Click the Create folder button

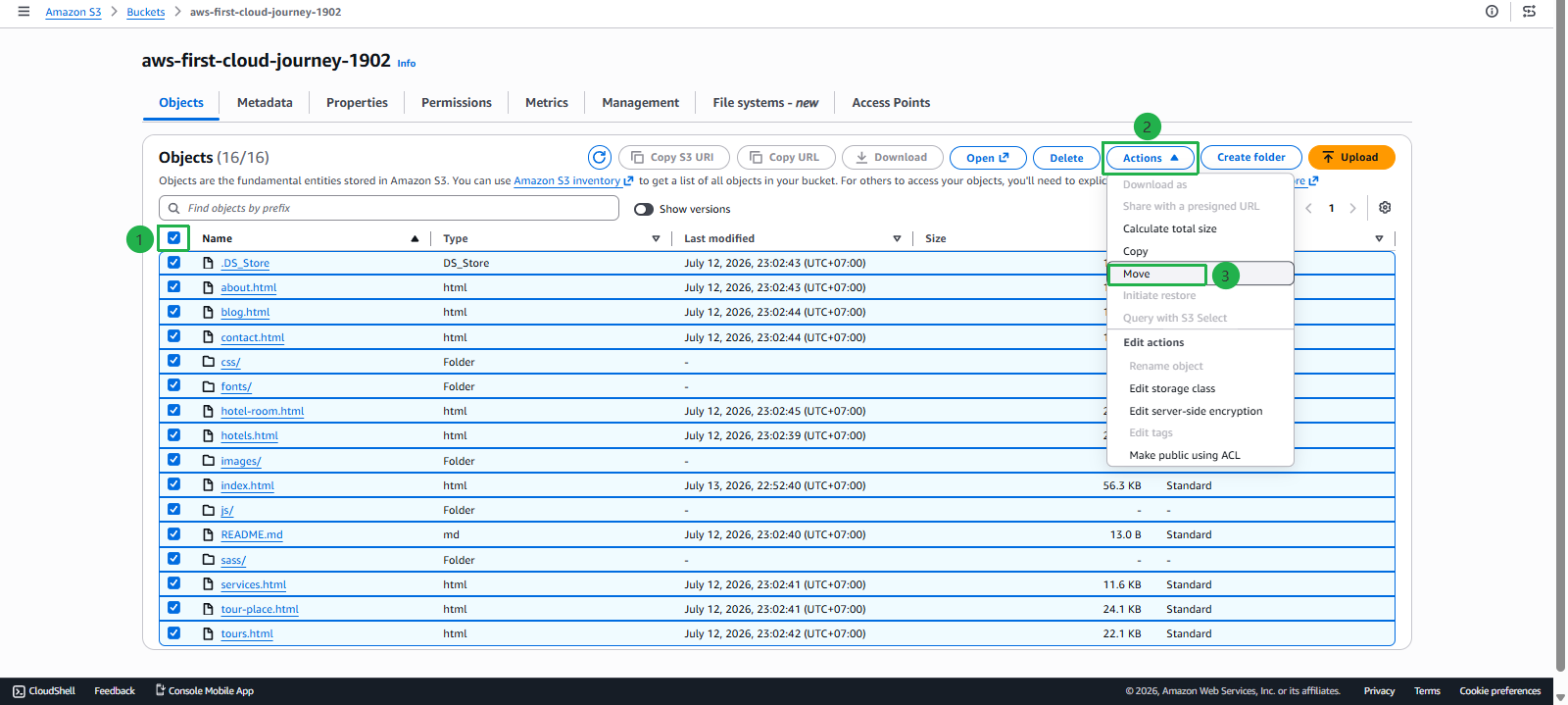point(1251,157)
